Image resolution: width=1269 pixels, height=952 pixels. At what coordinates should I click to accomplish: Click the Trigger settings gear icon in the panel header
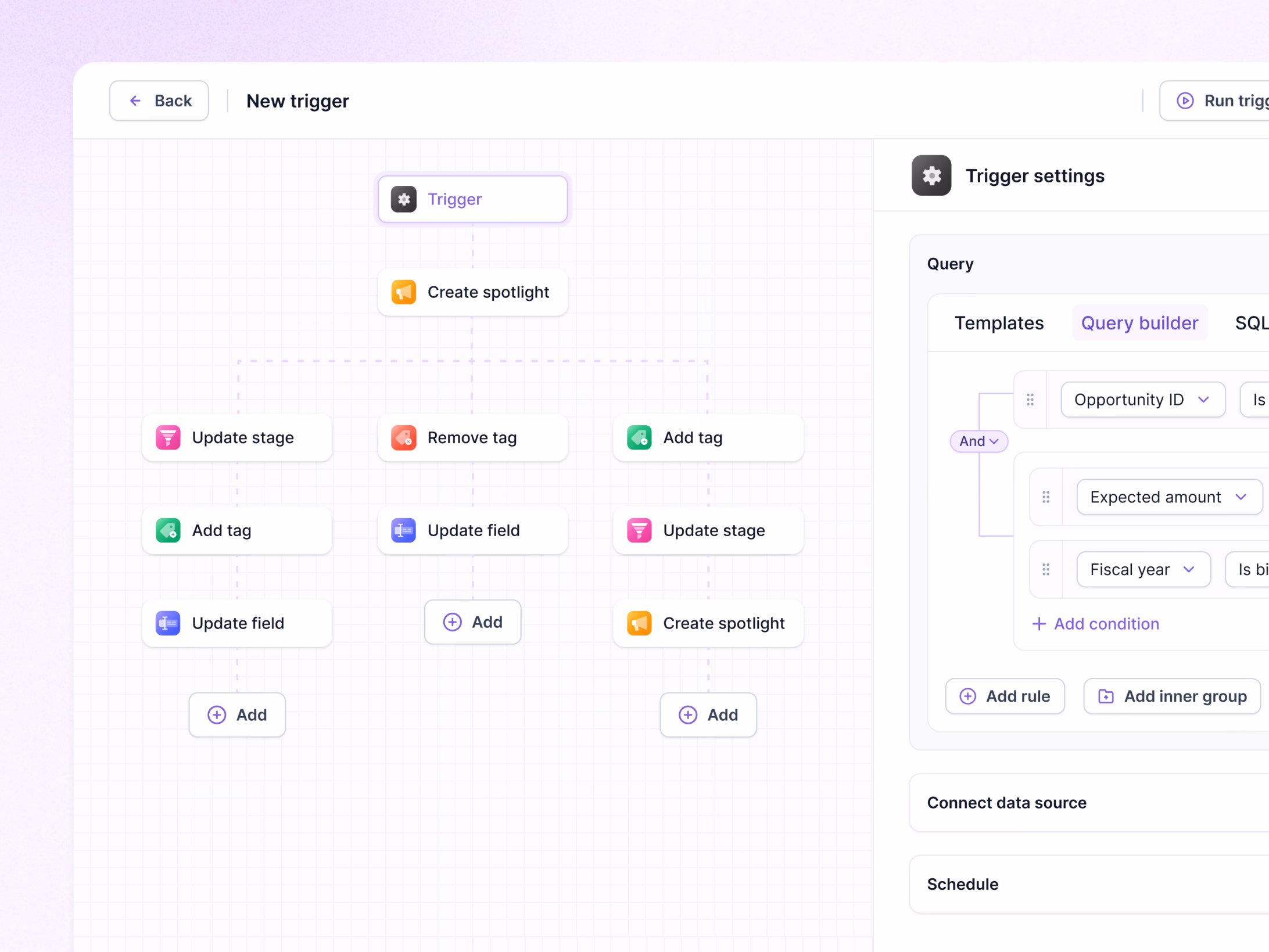pos(931,175)
